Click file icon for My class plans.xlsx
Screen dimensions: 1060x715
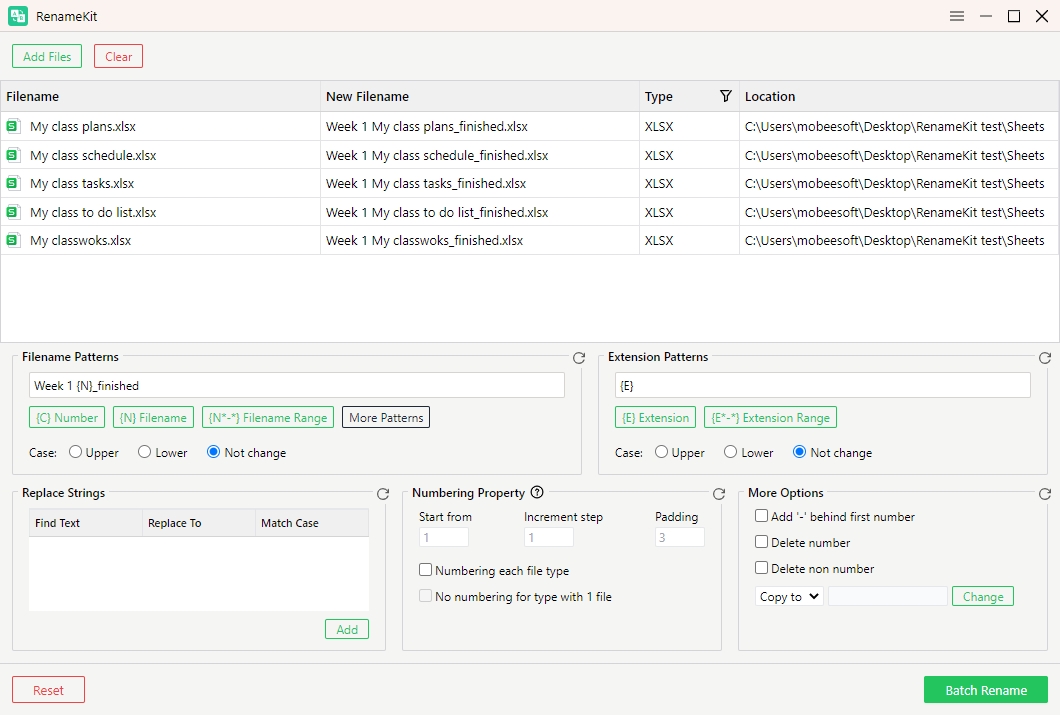point(12,126)
